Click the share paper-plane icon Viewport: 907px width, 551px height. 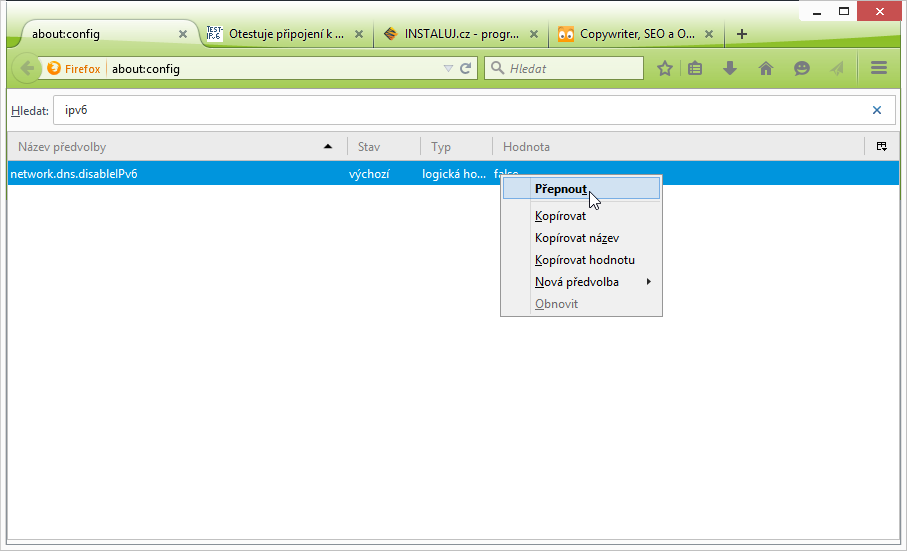coord(836,68)
